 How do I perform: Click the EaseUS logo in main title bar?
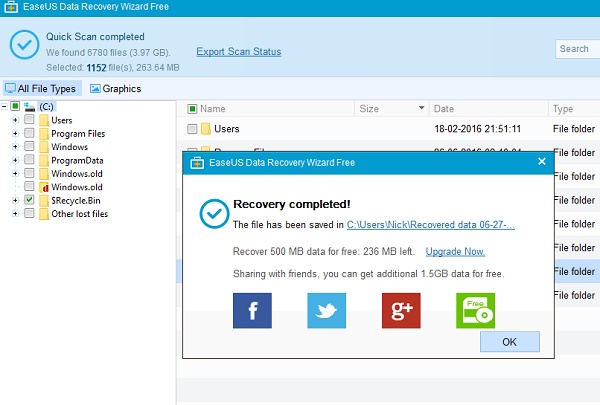tap(11, 7)
